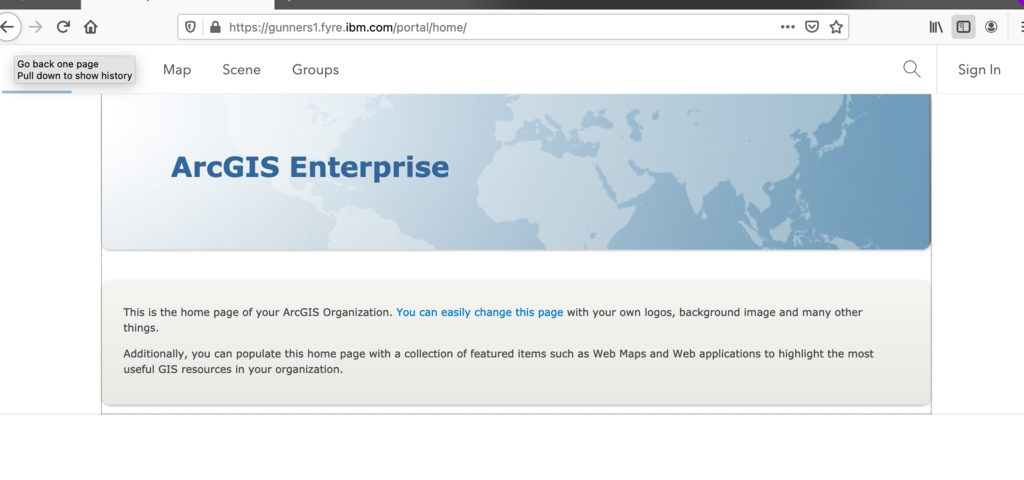Open the Scene tab
Viewport: 1024px width, 480px height.
pyautogui.click(x=242, y=70)
